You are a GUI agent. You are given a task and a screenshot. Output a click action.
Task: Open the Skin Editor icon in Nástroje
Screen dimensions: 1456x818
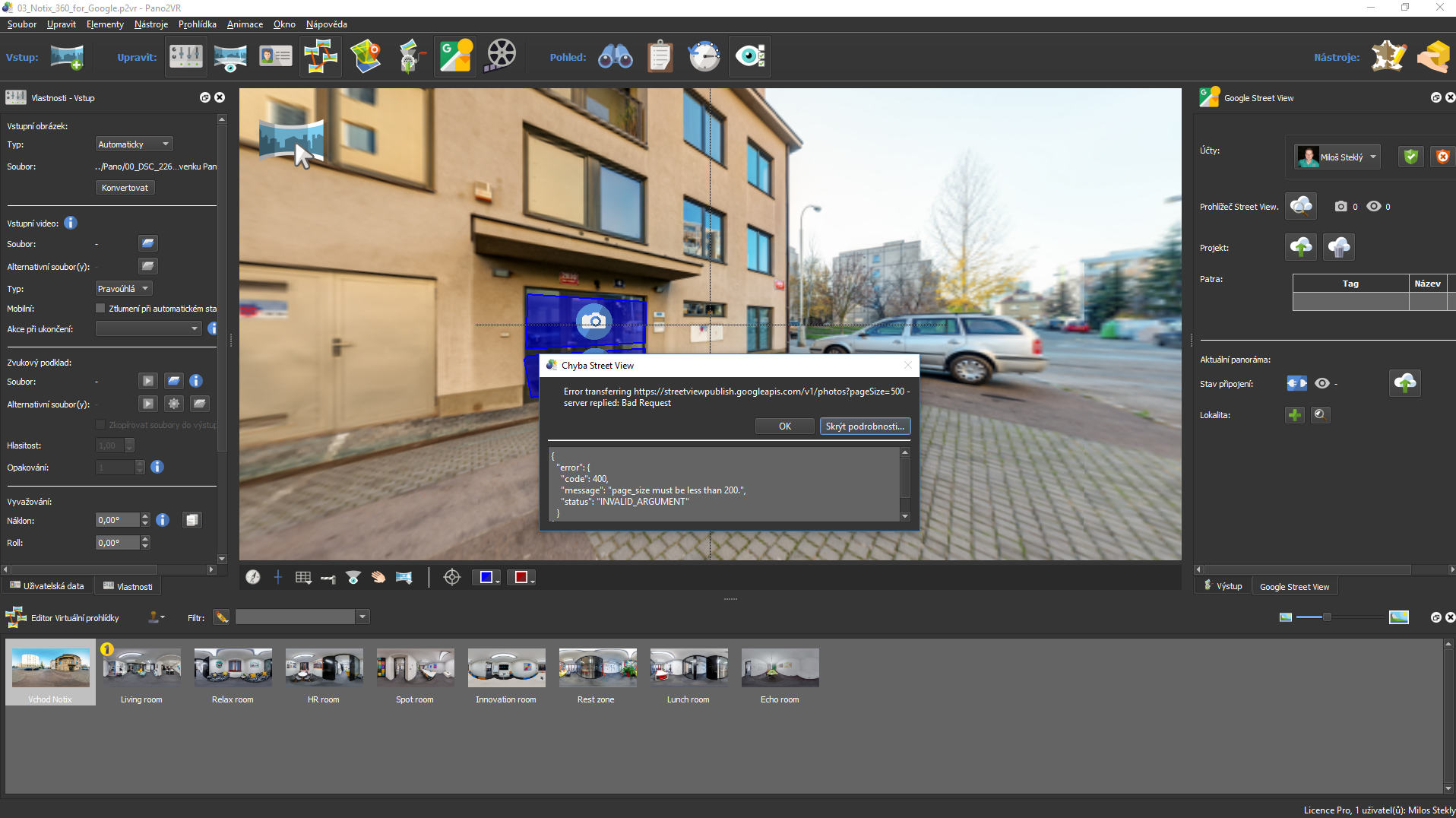pyautogui.click(x=1388, y=56)
